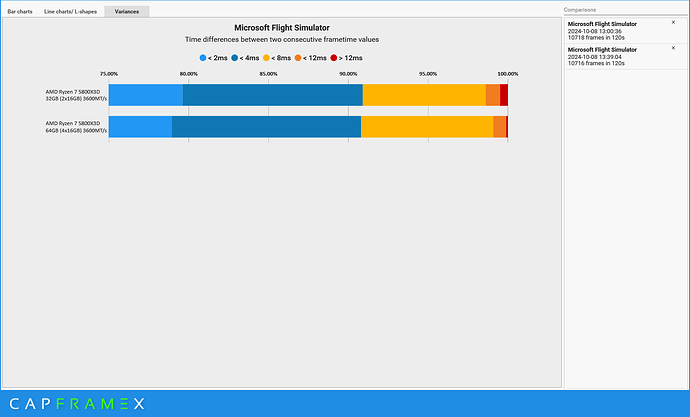The height and width of the screenshot is (417, 690).
Task: Click the Comparisons panel heading
Action: [x=580, y=10]
